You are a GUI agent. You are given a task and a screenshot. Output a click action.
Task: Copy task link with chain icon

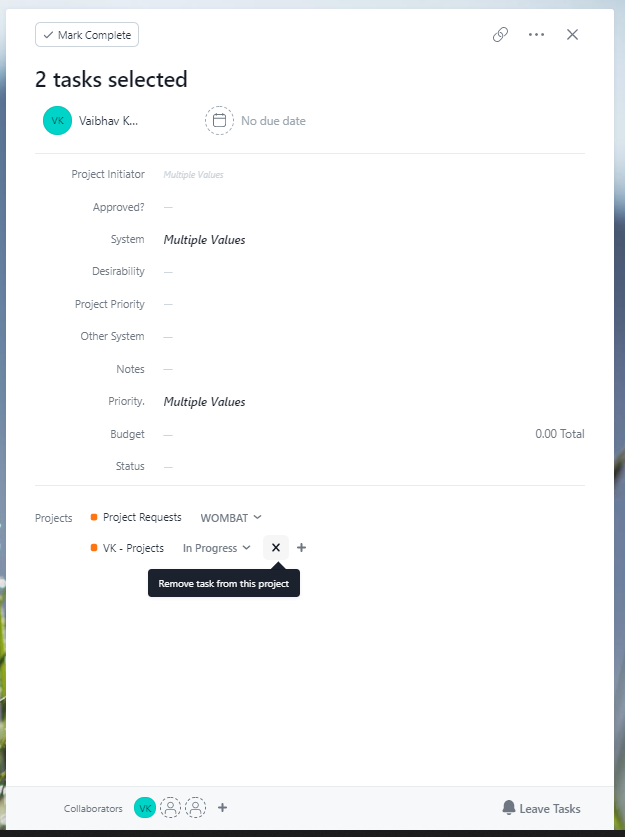(x=500, y=35)
